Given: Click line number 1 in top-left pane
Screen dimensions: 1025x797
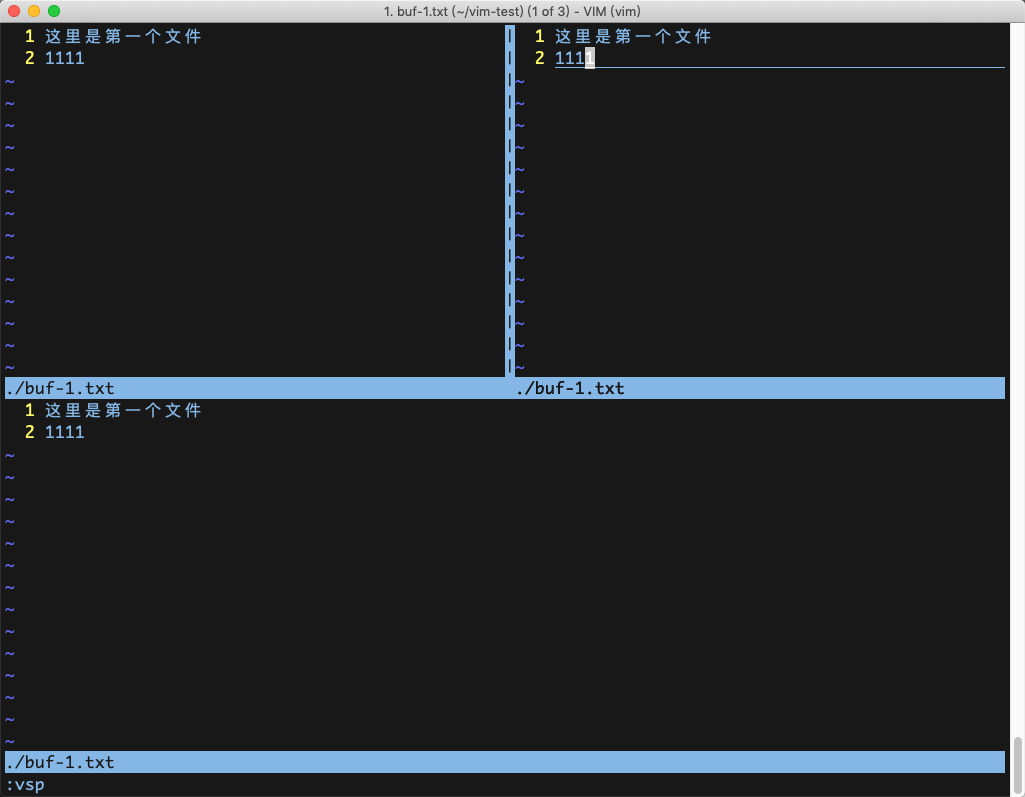Looking at the screenshot, I should click(29, 37).
